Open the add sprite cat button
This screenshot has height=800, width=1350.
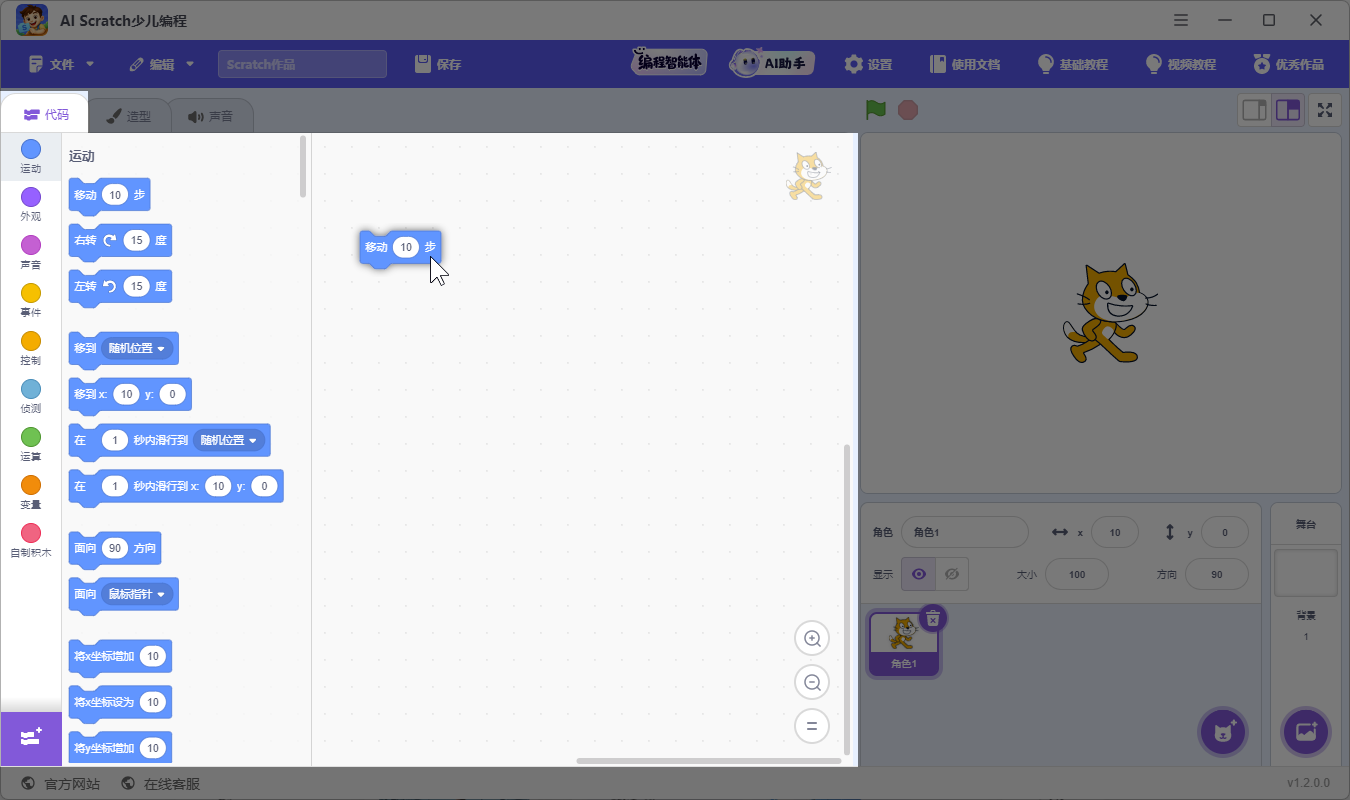click(x=1224, y=732)
